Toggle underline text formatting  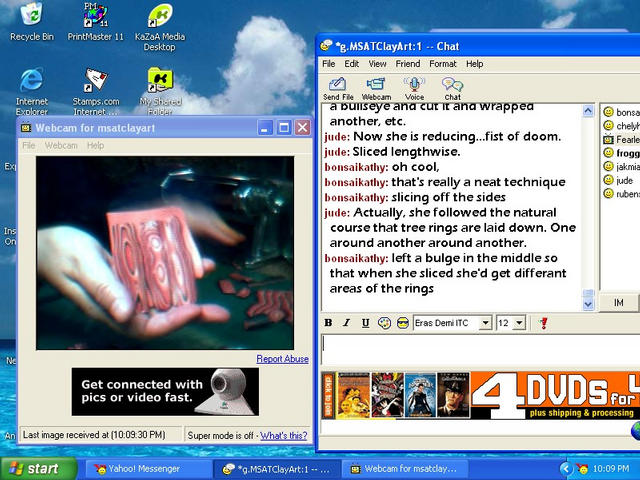(365, 323)
